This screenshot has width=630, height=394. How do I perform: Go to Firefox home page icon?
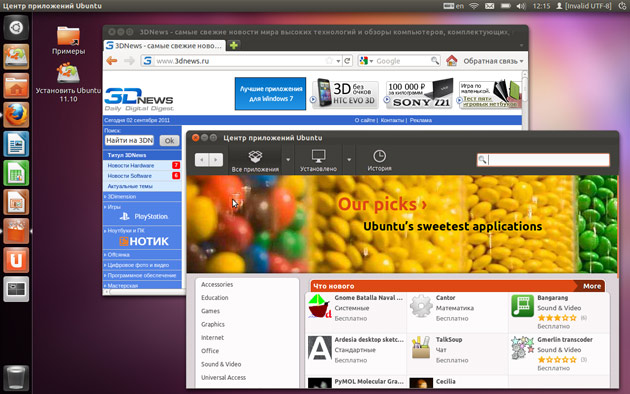[452, 61]
